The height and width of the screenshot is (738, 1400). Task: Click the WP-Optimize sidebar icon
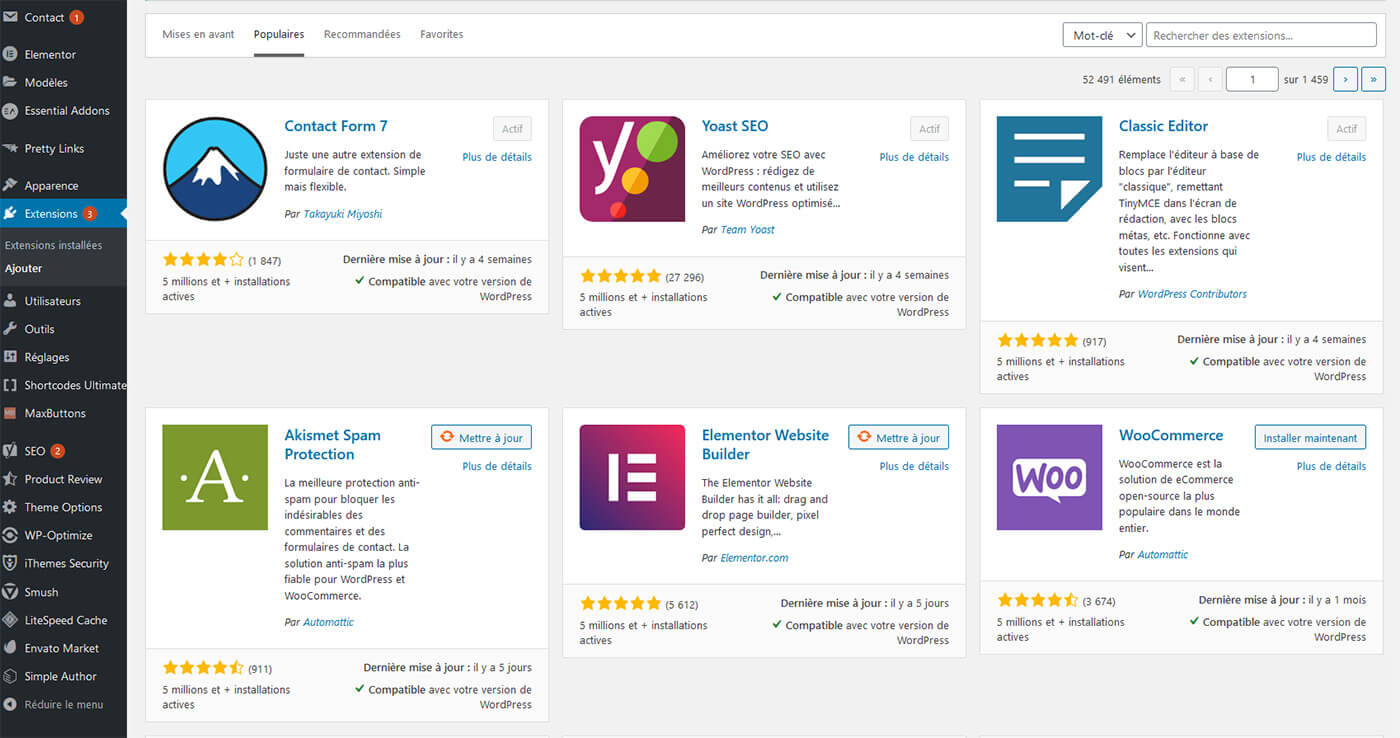(x=10, y=535)
